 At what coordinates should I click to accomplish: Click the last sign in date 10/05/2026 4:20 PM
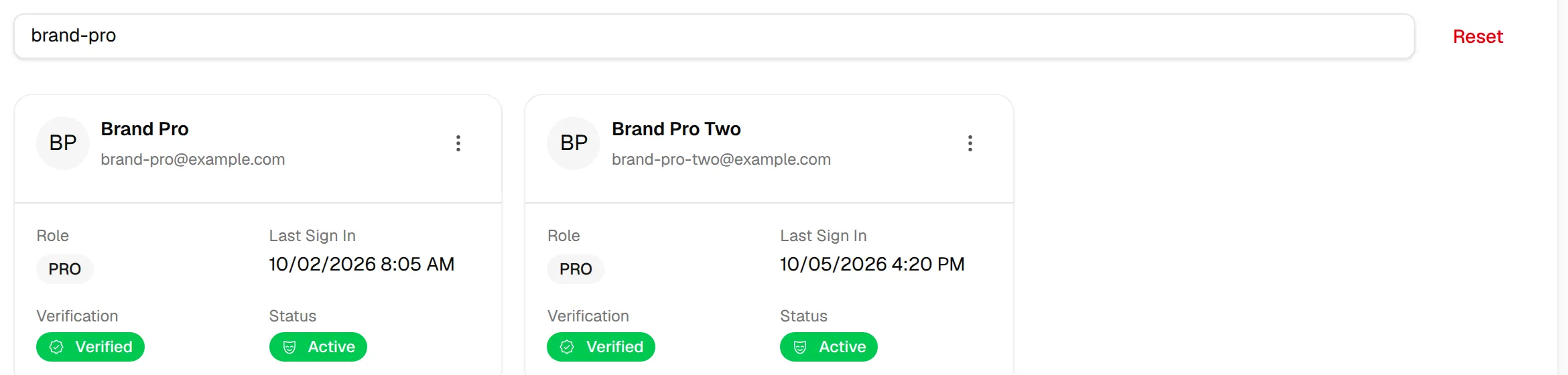click(872, 265)
